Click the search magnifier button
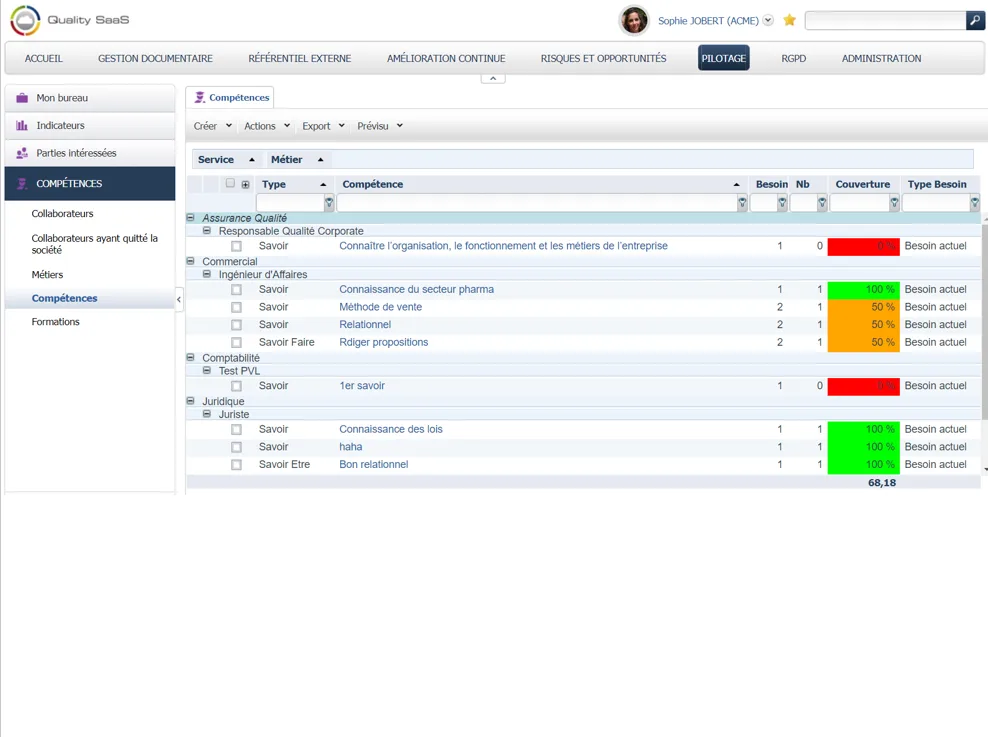Viewport: 988px width, 737px height. point(975,20)
